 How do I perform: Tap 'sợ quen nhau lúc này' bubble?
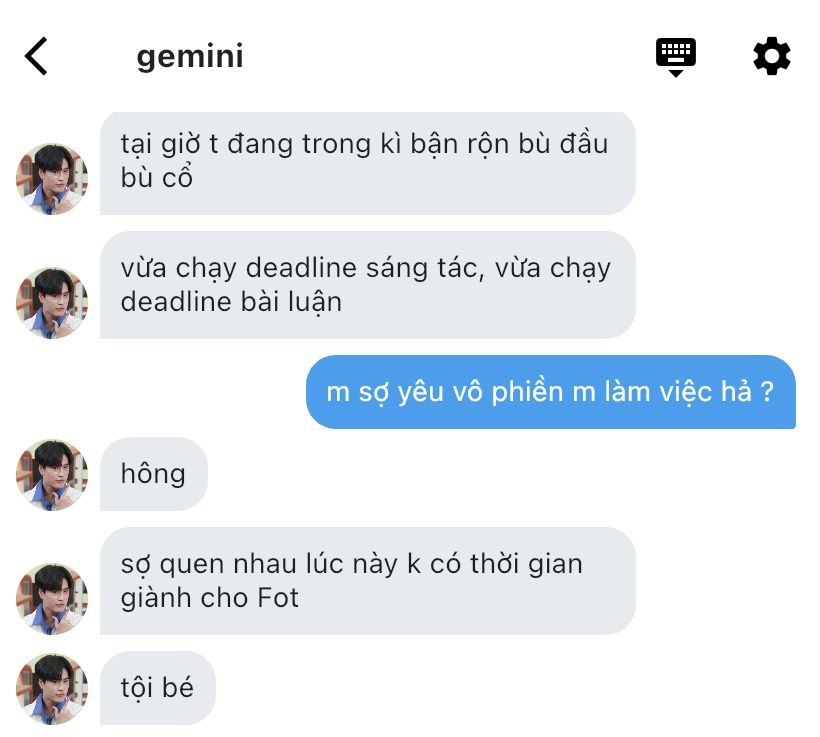pos(368,581)
